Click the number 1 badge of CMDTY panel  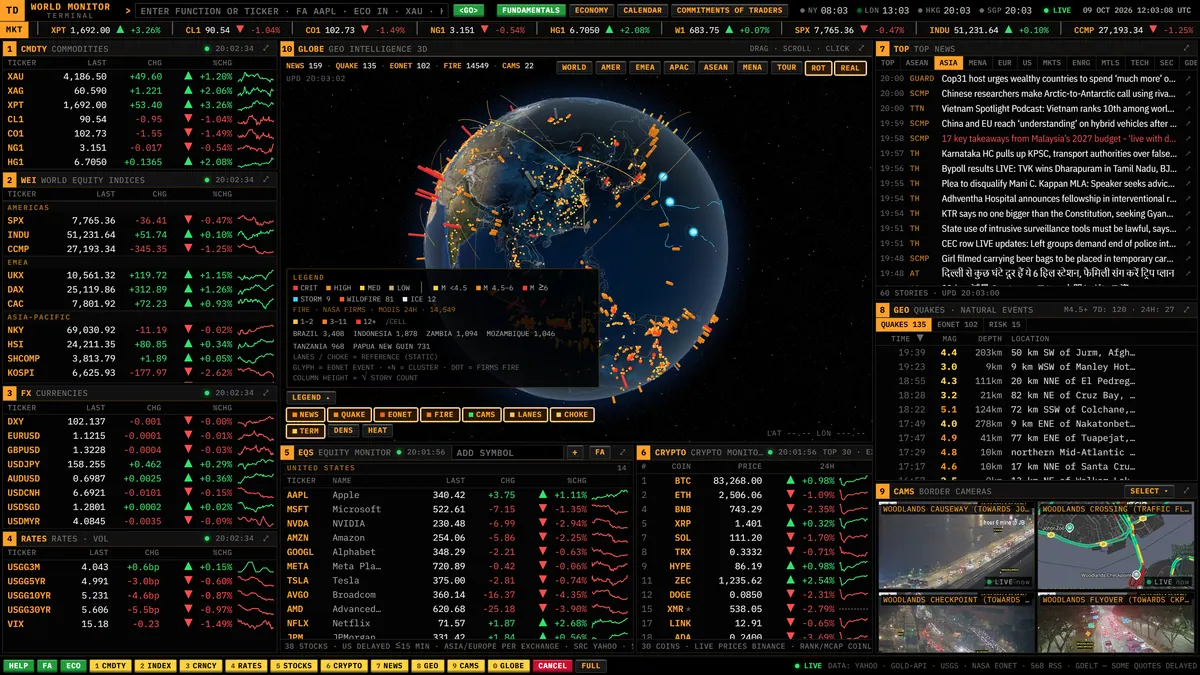coord(10,48)
